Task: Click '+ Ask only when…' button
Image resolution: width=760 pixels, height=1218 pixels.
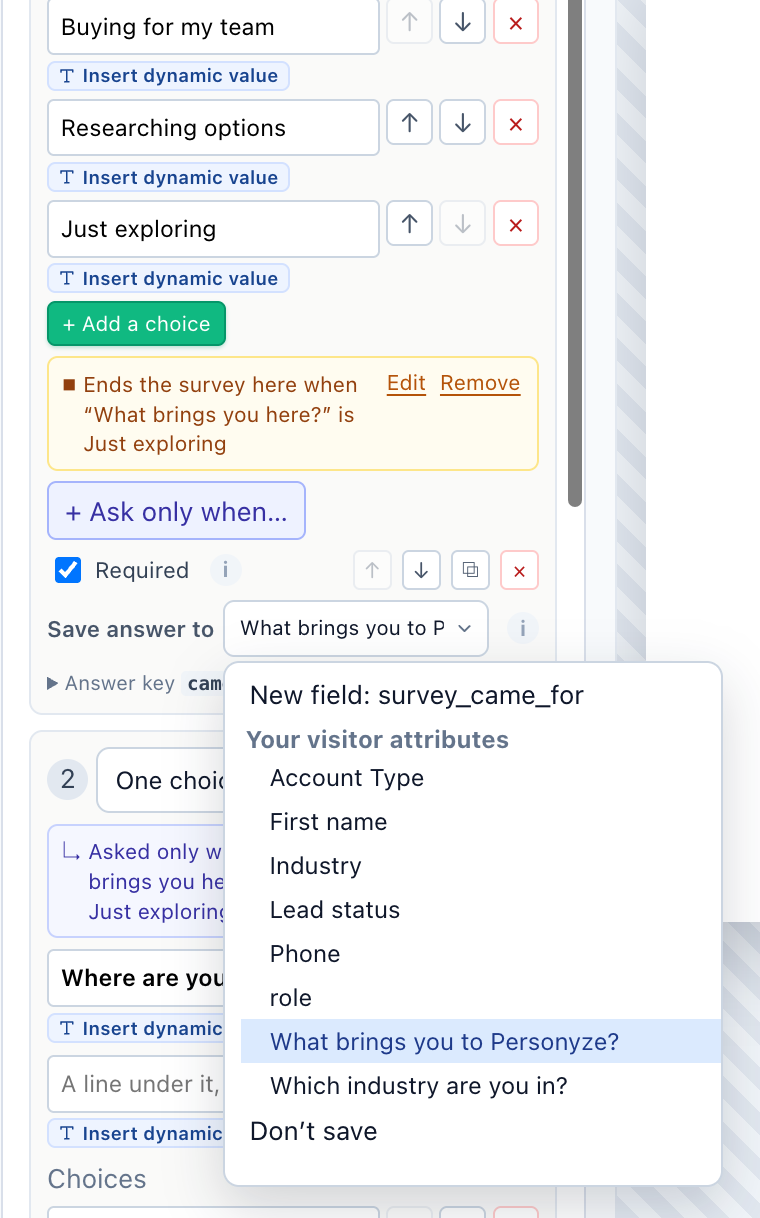Action: (176, 512)
